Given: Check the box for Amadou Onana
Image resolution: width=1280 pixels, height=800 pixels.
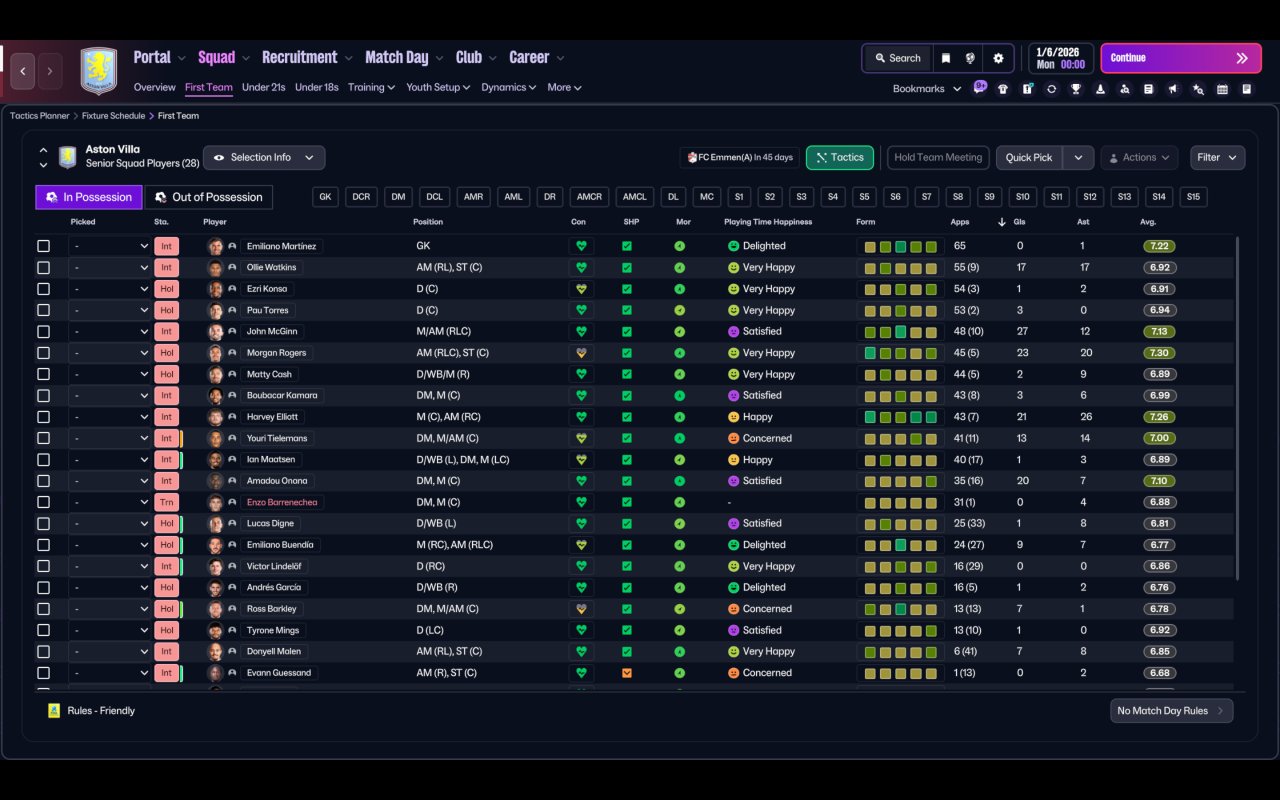Looking at the screenshot, I should (43, 481).
